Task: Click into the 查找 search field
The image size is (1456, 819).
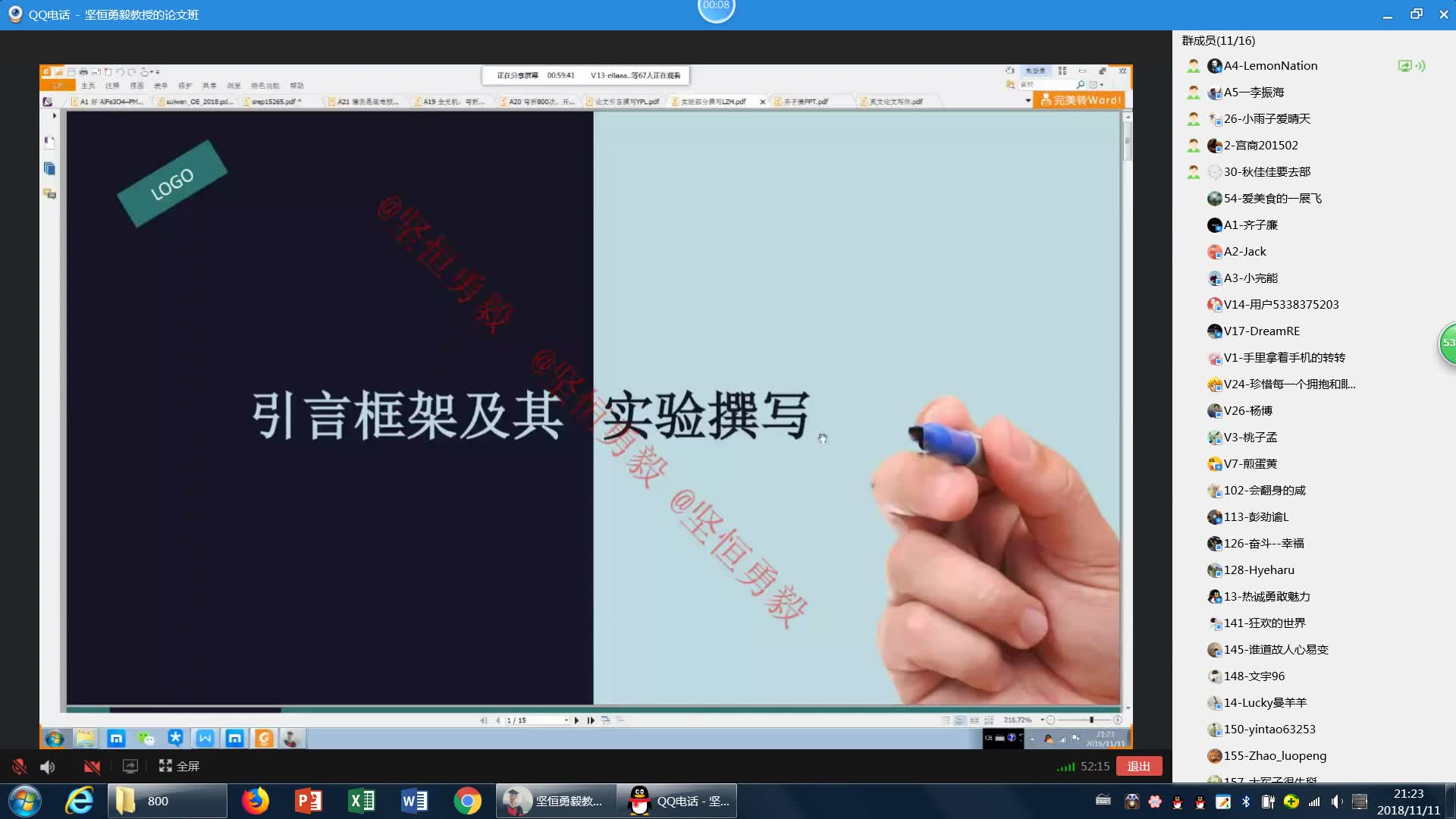Action: coord(1046,85)
